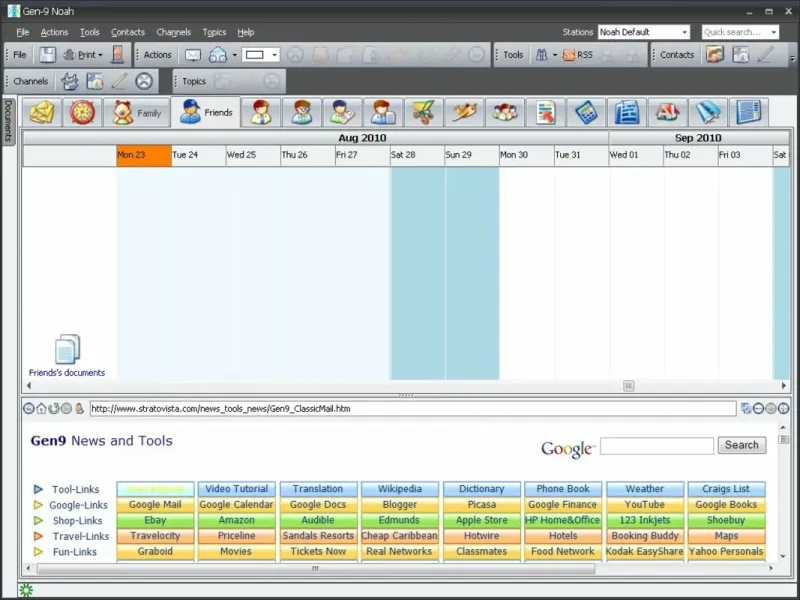The height and width of the screenshot is (600, 800).
Task: Select the Wed 01 date header
Action: pyautogui.click(x=636, y=155)
